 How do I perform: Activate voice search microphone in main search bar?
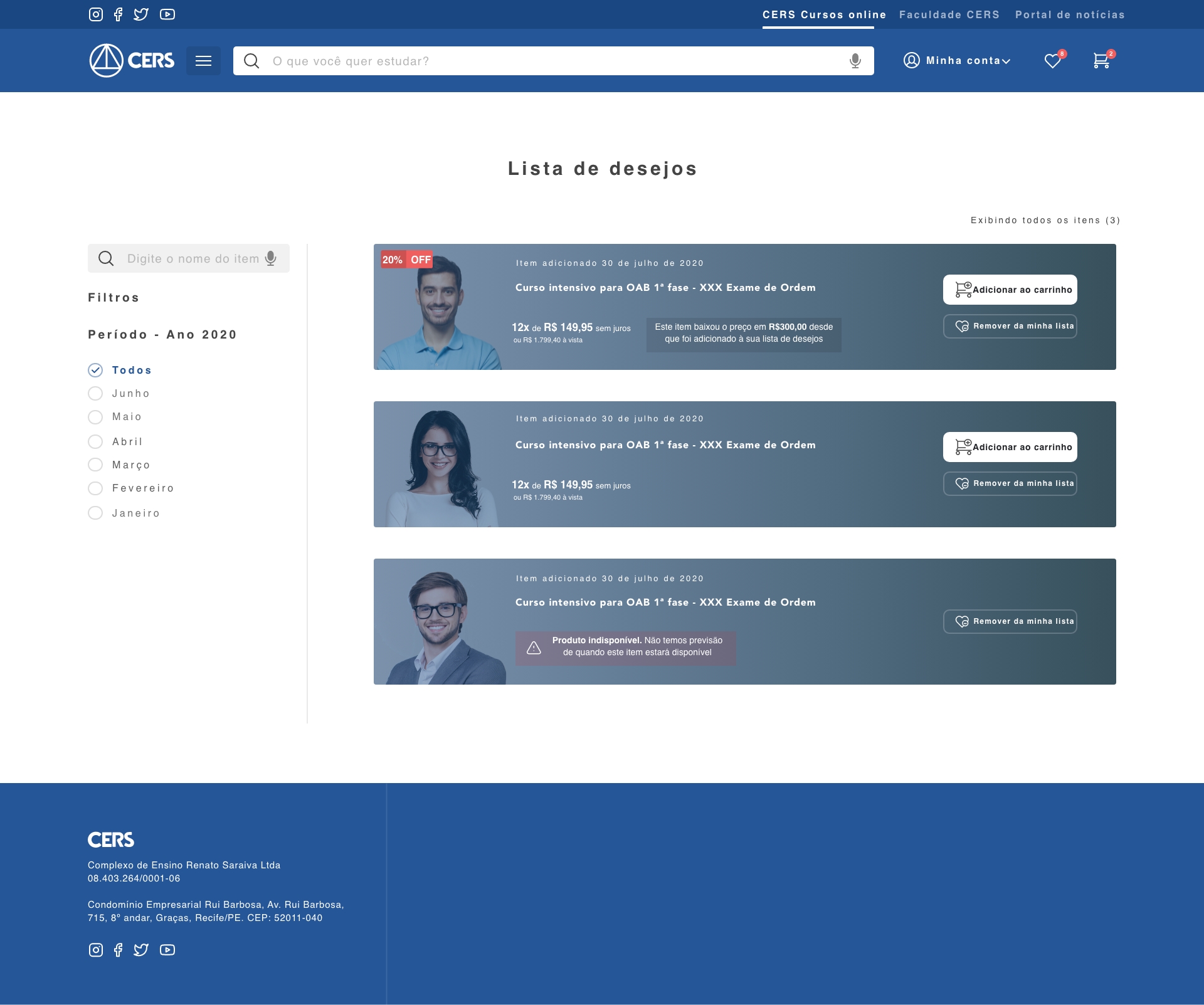[x=855, y=61]
